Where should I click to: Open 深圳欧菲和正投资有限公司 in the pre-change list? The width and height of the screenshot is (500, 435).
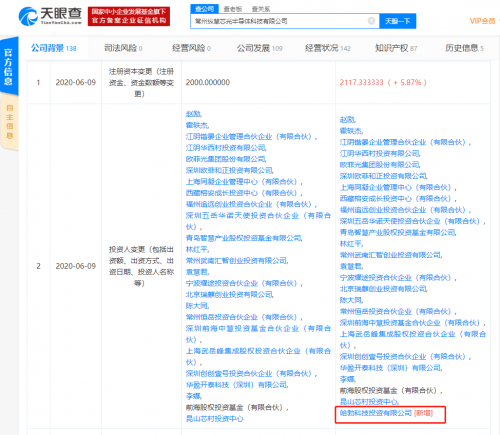(x=229, y=170)
